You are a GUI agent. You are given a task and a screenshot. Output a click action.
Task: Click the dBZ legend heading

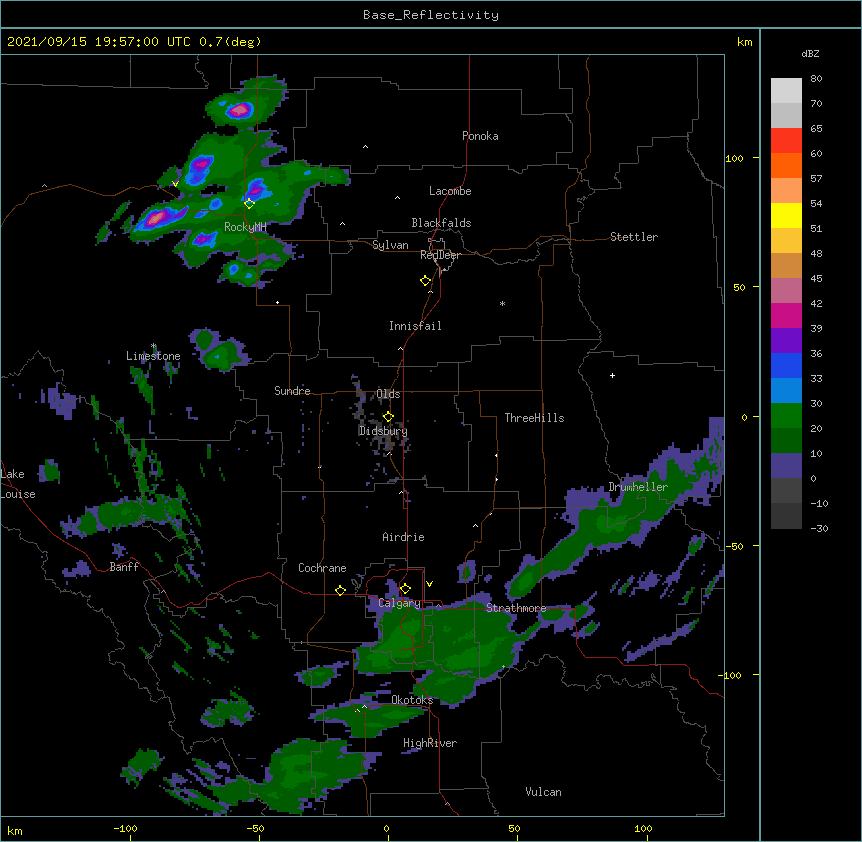pos(810,54)
